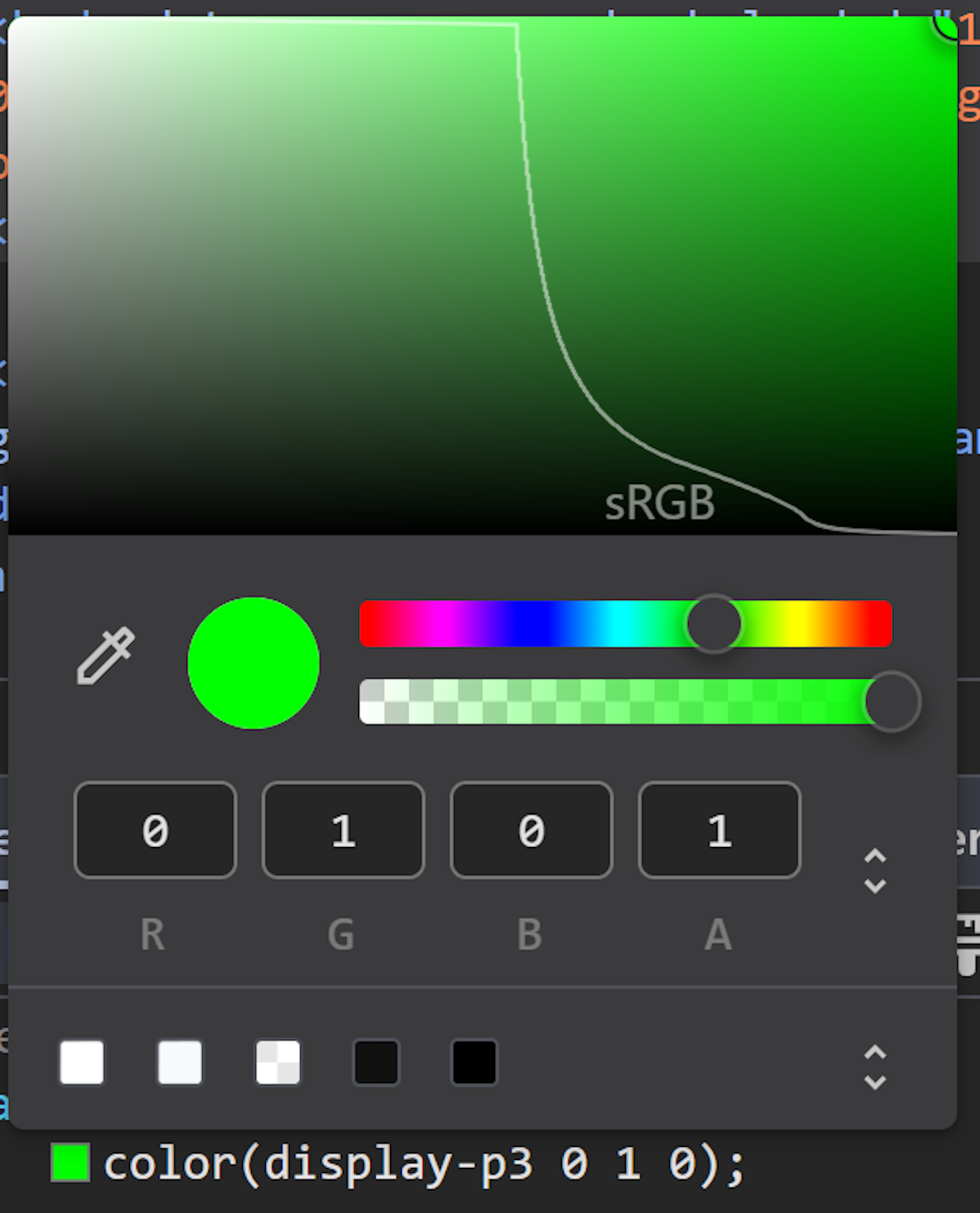This screenshot has width=980, height=1213.
Task: Open palette switcher arrows beside swatches
Action: [875, 1067]
